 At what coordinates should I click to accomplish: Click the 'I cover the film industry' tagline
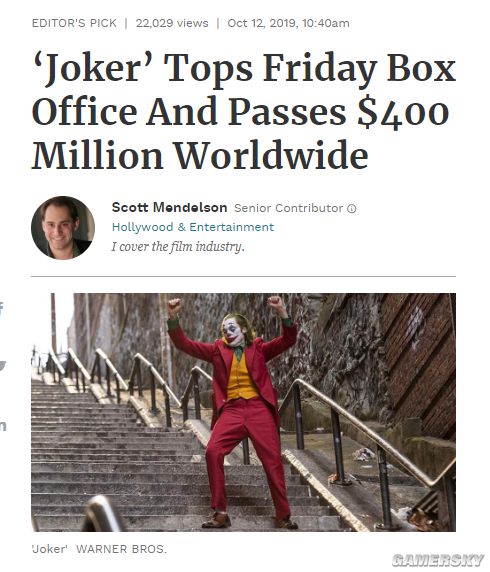click(x=178, y=247)
